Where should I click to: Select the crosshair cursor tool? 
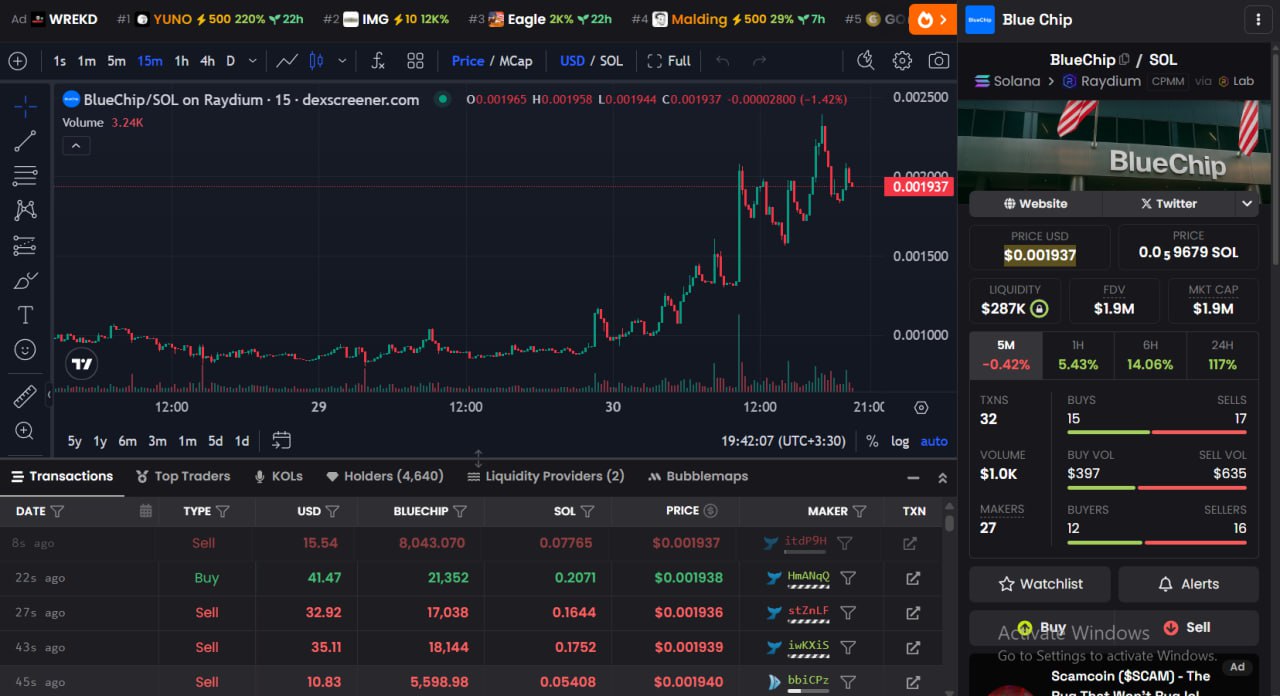pos(25,106)
